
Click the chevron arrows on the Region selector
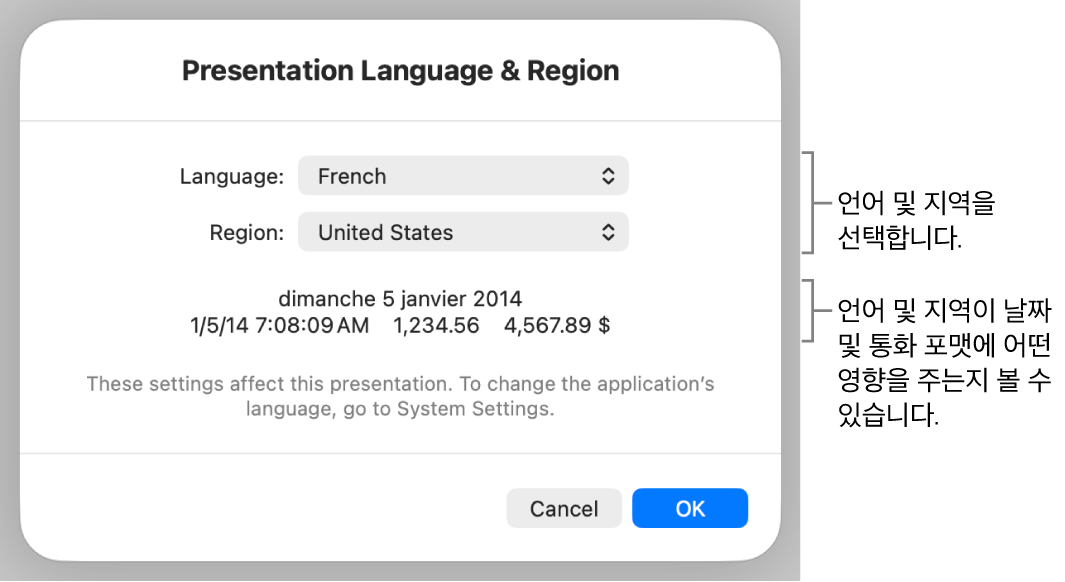(607, 232)
